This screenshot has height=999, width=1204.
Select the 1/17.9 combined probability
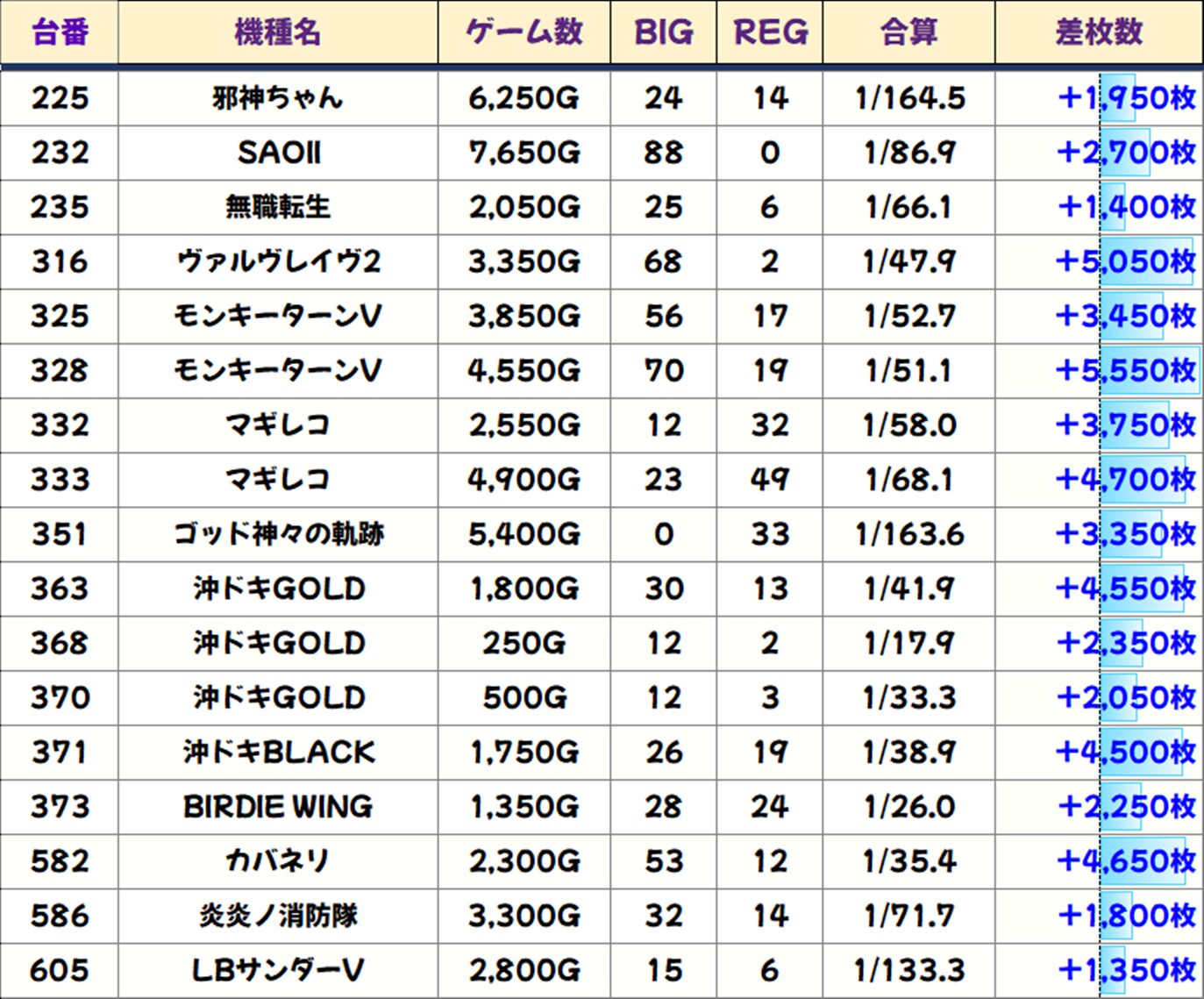coord(909,644)
